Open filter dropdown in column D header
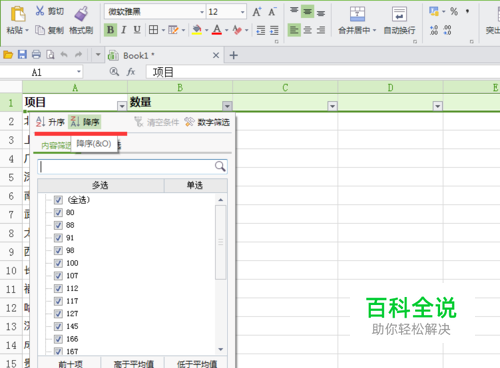 438,106
